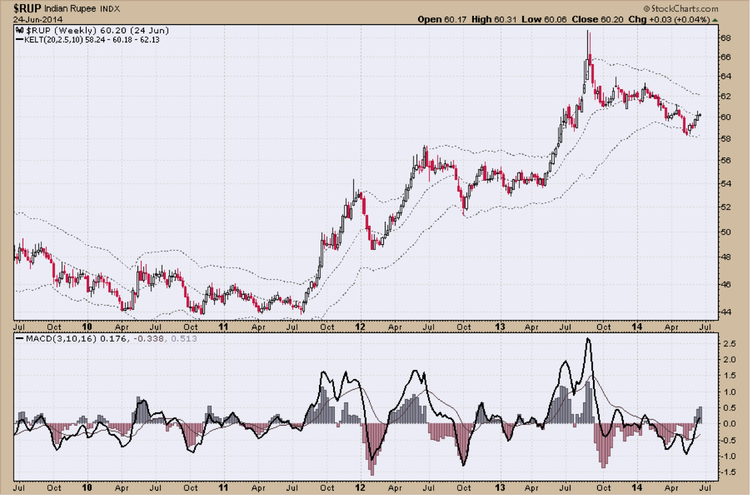Image resolution: width=750 pixels, height=495 pixels.
Task: Click the price axis label '52'
Action: click(726, 207)
